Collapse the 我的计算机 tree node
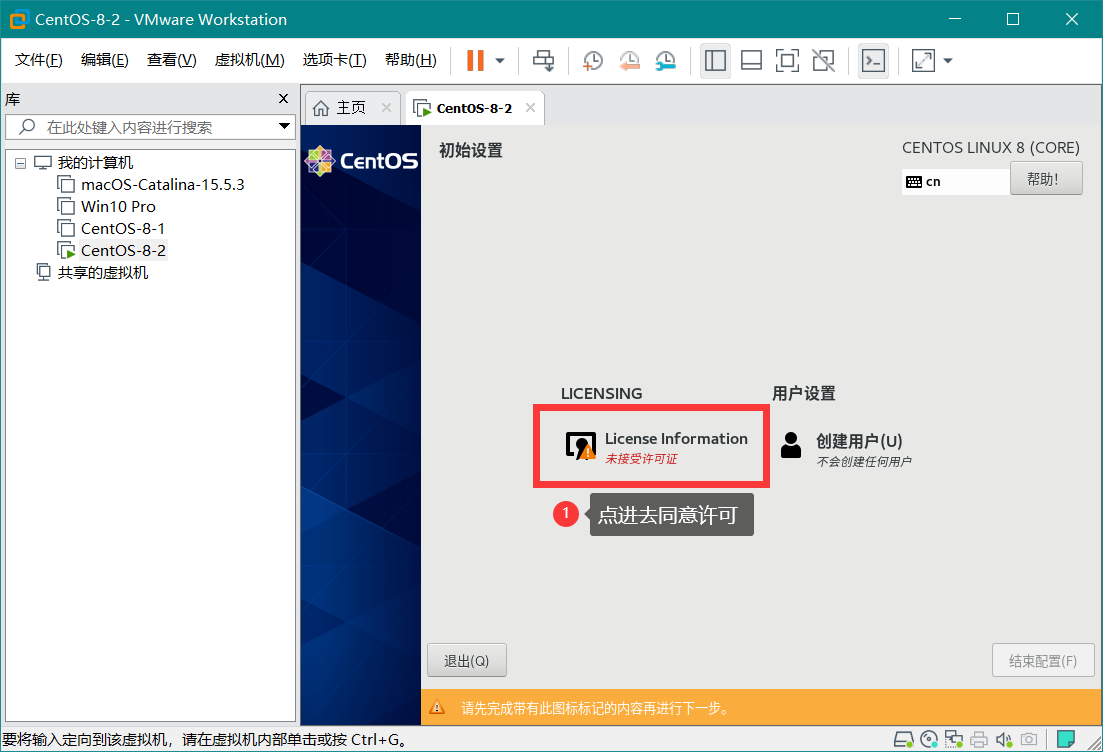The height and width of the screenshot is (752, 1103). click(x=20, y=163)
